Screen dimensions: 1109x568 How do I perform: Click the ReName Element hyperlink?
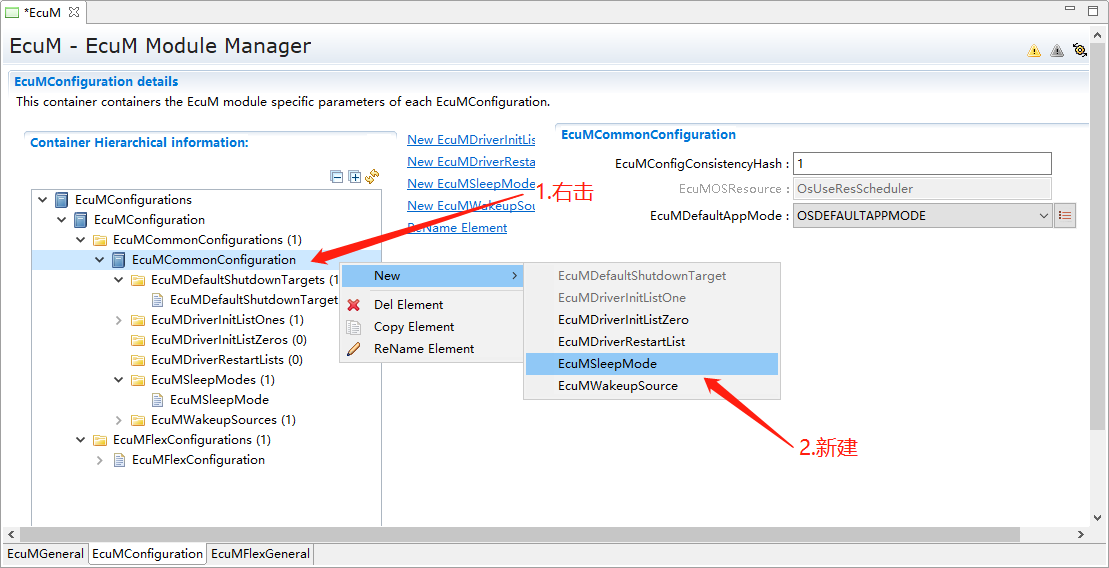pyautogui.click(x=457, y=228)
